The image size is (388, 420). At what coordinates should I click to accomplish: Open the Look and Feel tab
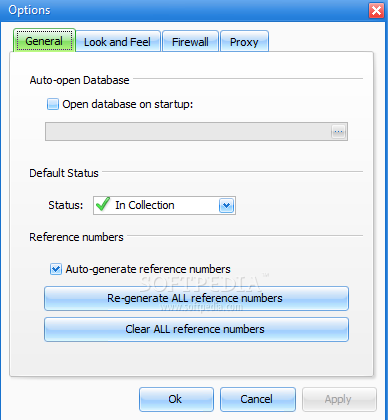click(x=118, y=42)
